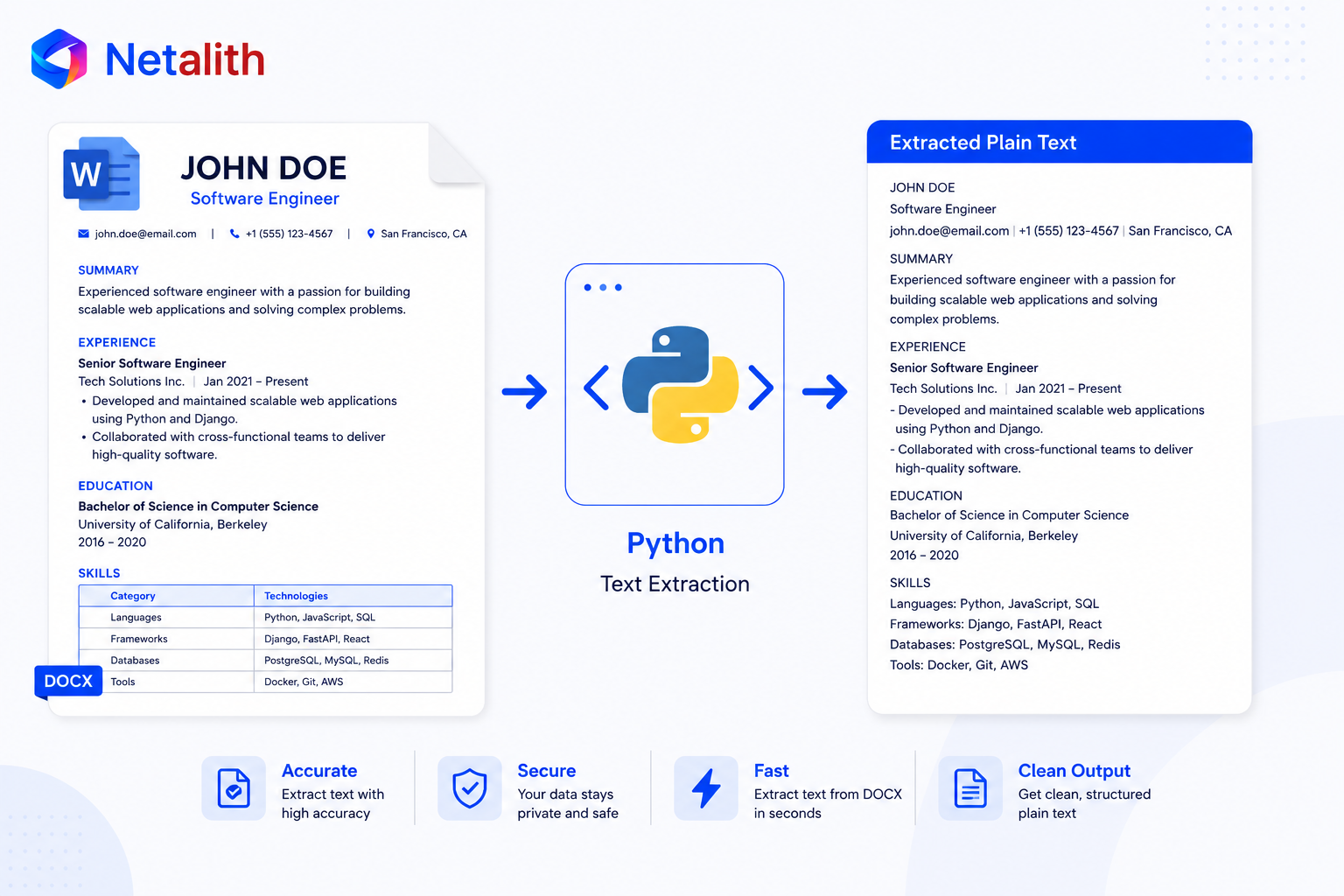The height and width of the screenshot is (896, 1344).
Task: Click the Category table header cell
Action: click(x=166, y=596)
